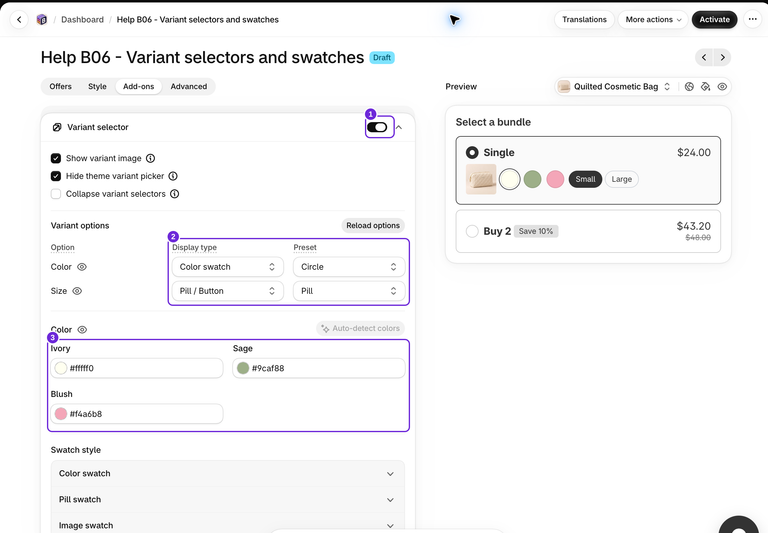
Task: Uncheck Hide theme variant picker
Action: click(x=56, y=176)
